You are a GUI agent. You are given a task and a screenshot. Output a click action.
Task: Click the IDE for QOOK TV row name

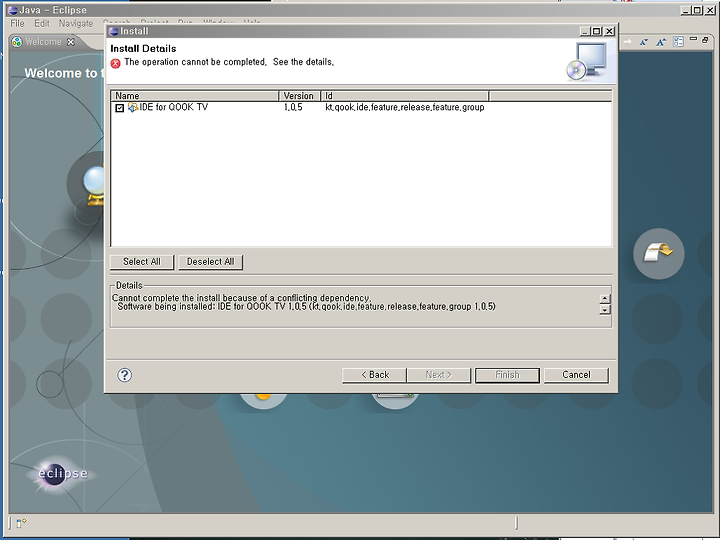(x=174, y=107)
